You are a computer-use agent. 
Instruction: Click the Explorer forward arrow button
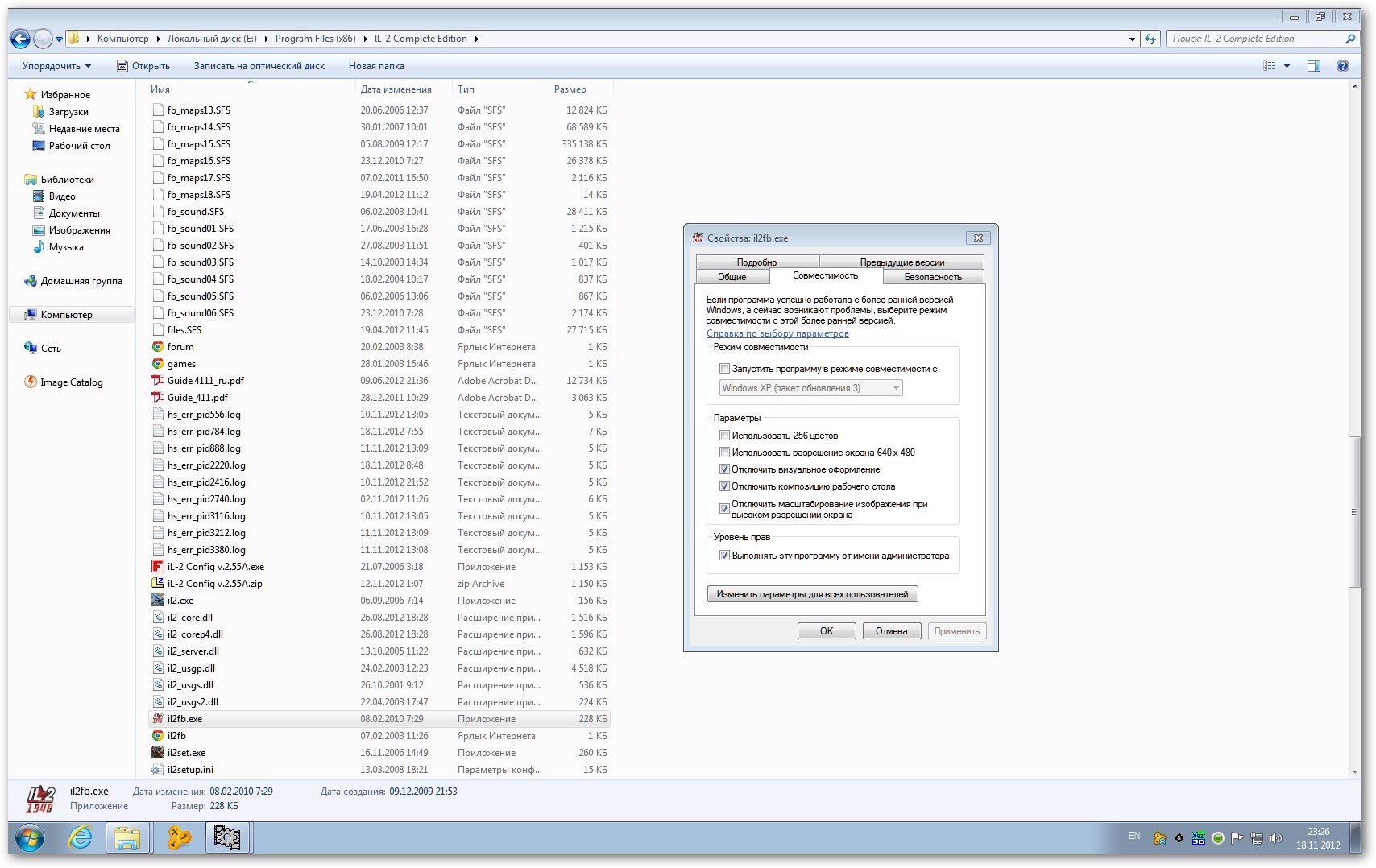click(43, 39)
